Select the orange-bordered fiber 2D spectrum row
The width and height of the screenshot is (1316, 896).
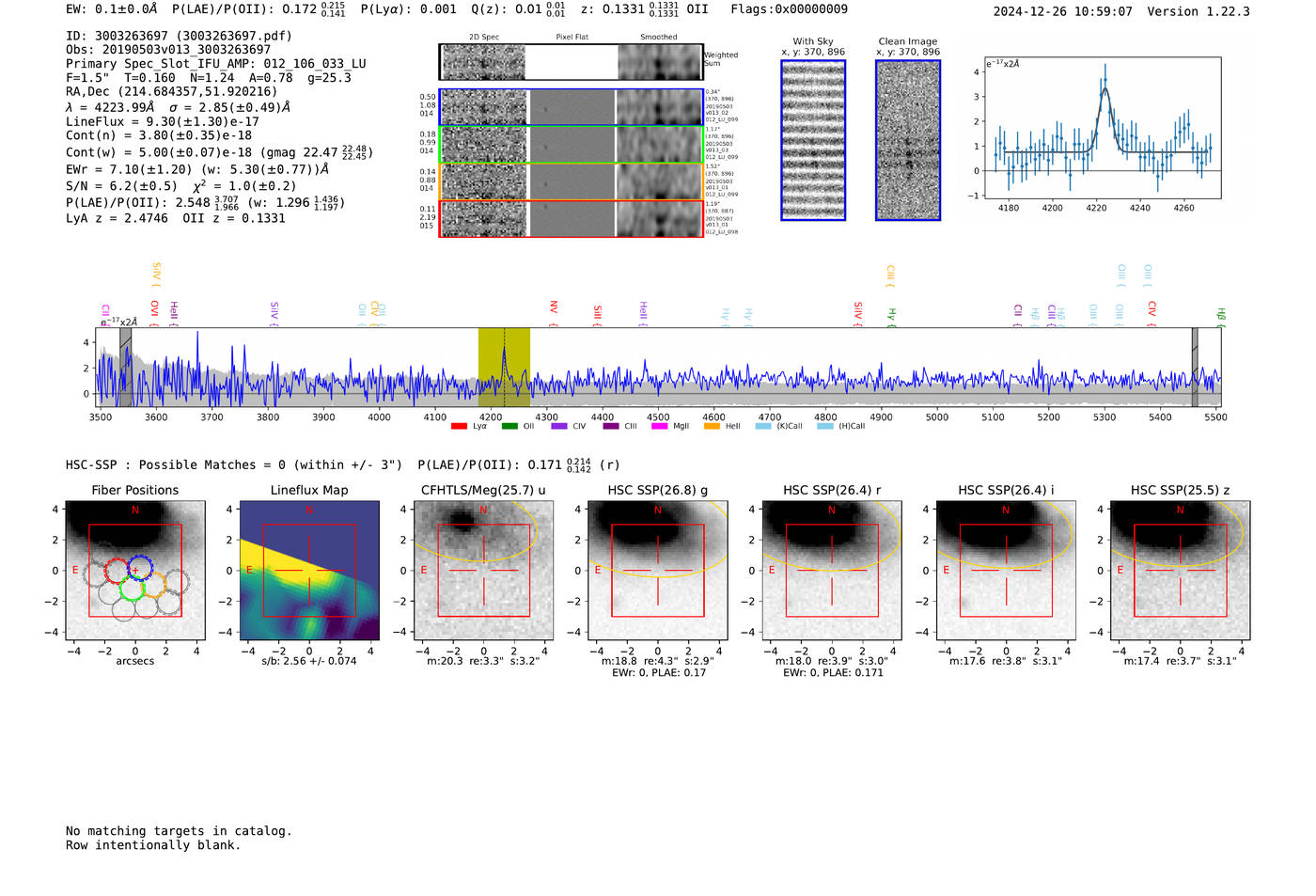(x=571, y=181)
